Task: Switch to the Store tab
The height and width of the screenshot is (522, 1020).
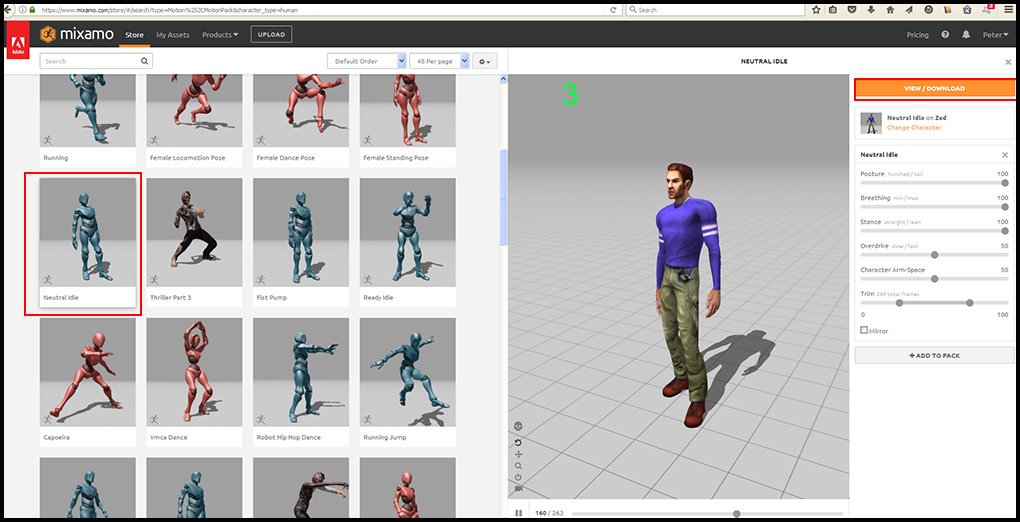Action: [x=134, y=34]
